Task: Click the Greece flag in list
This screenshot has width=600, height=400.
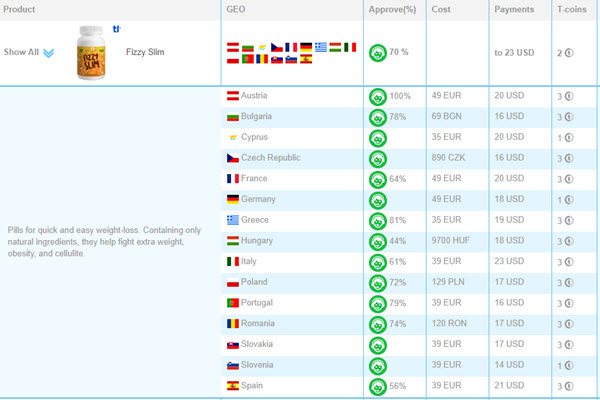Action: 233,220
